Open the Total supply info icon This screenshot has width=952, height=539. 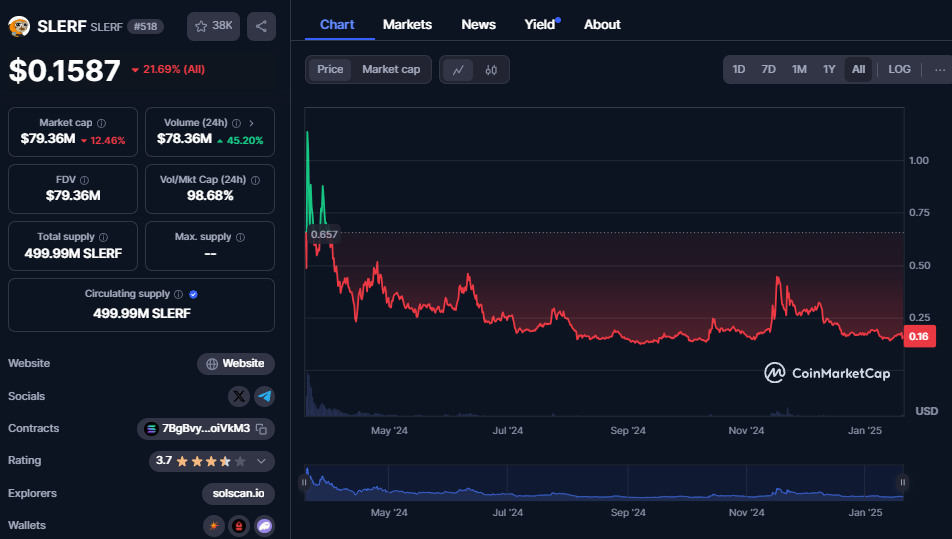104,237
